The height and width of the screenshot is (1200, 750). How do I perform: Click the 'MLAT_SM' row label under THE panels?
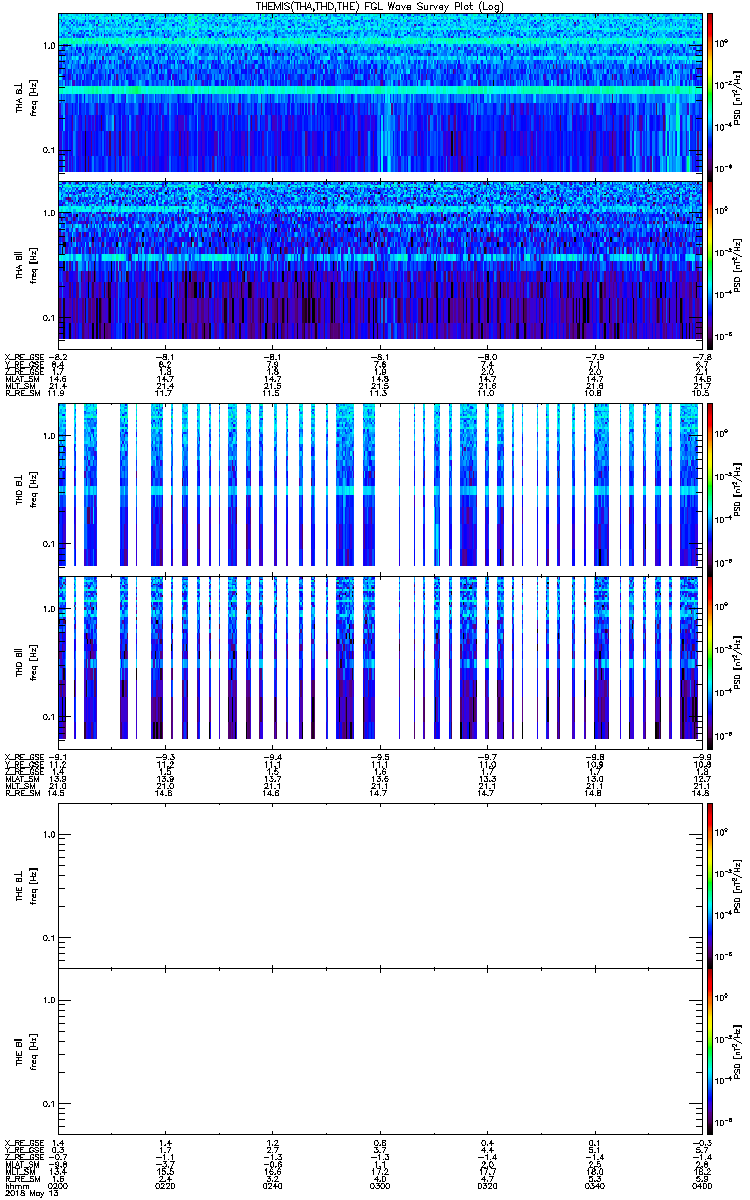[20, 1164]
